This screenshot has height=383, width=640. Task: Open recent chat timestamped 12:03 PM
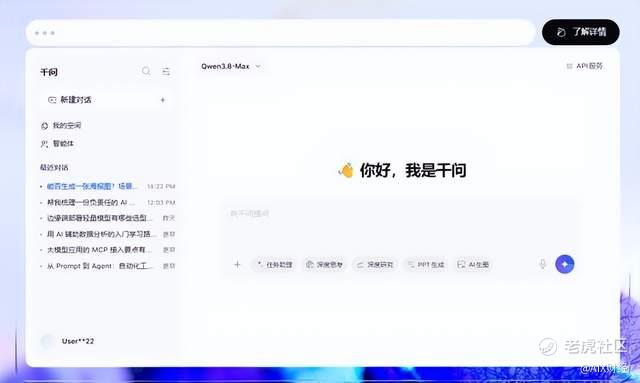(x=108, y=203)
